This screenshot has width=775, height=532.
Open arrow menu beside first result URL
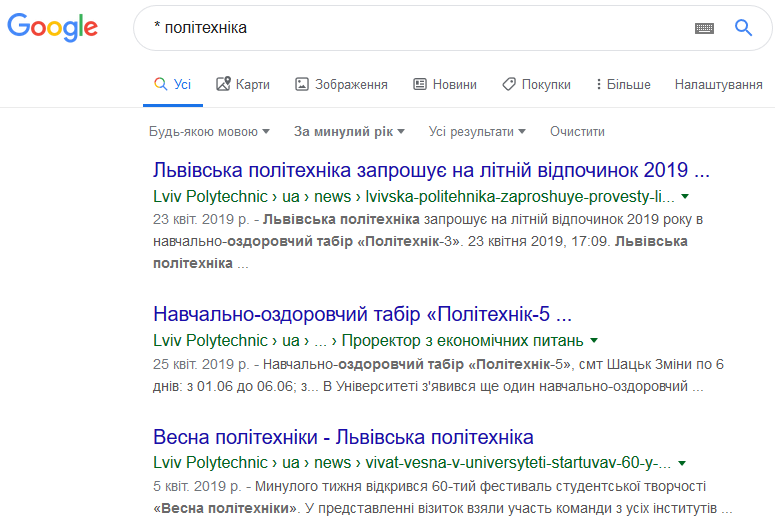tap(685, 196)
